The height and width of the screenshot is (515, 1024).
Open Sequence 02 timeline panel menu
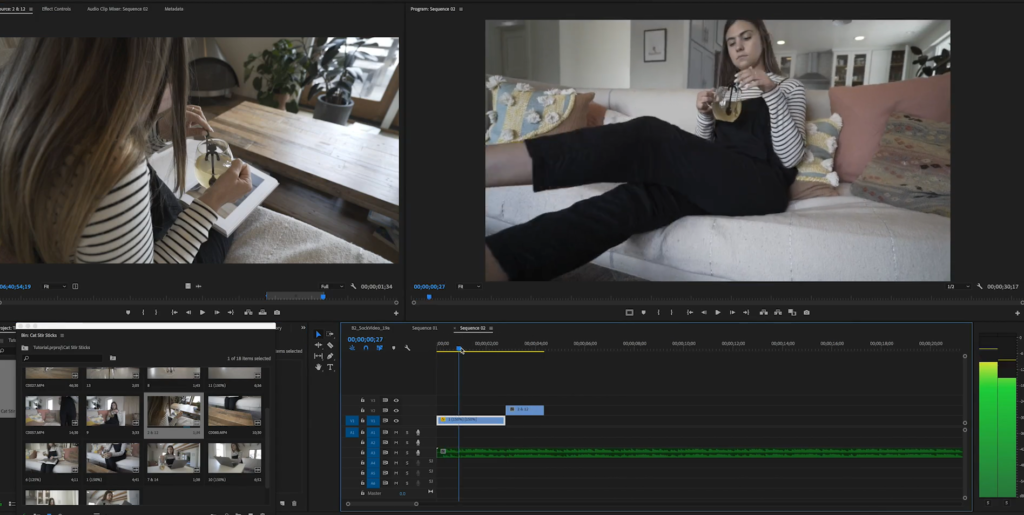[x=491, y=328]
